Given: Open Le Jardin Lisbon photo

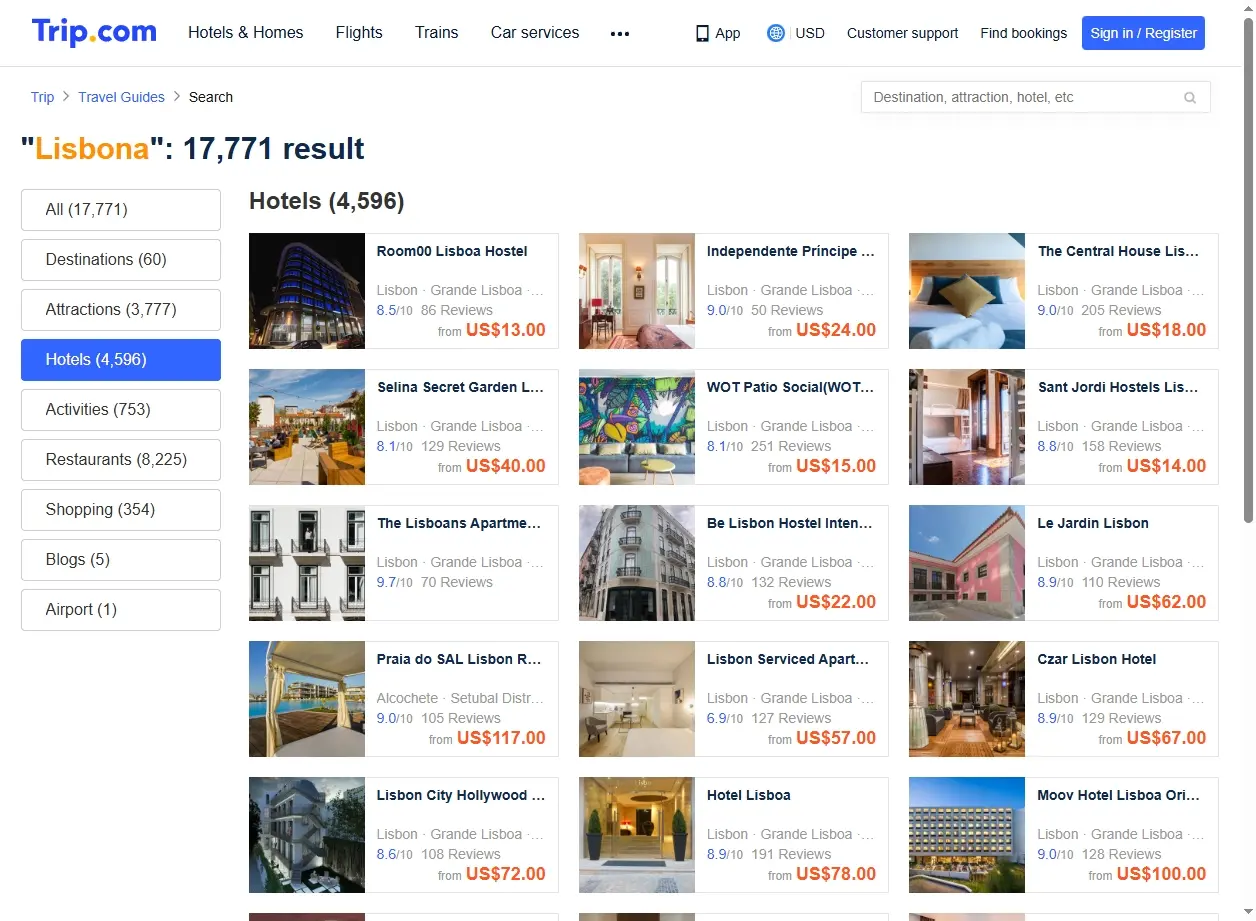Looking at the screenshot, I should [x=967, y=563].
